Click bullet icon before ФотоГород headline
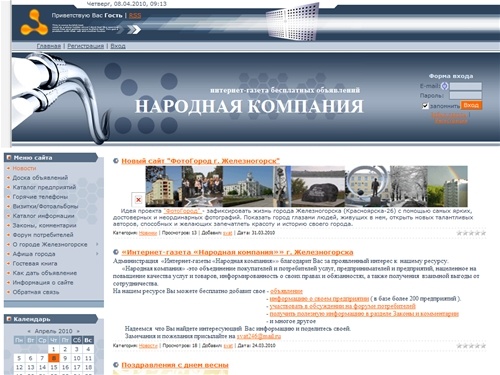Viewport: 500px width, 375px height. point(116,161)
